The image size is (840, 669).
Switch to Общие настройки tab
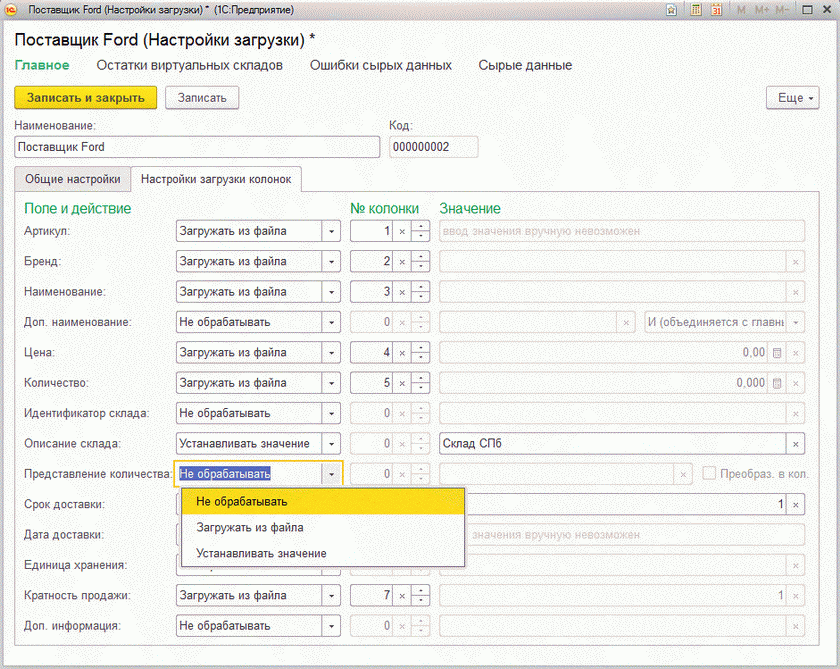coord(73,179)
